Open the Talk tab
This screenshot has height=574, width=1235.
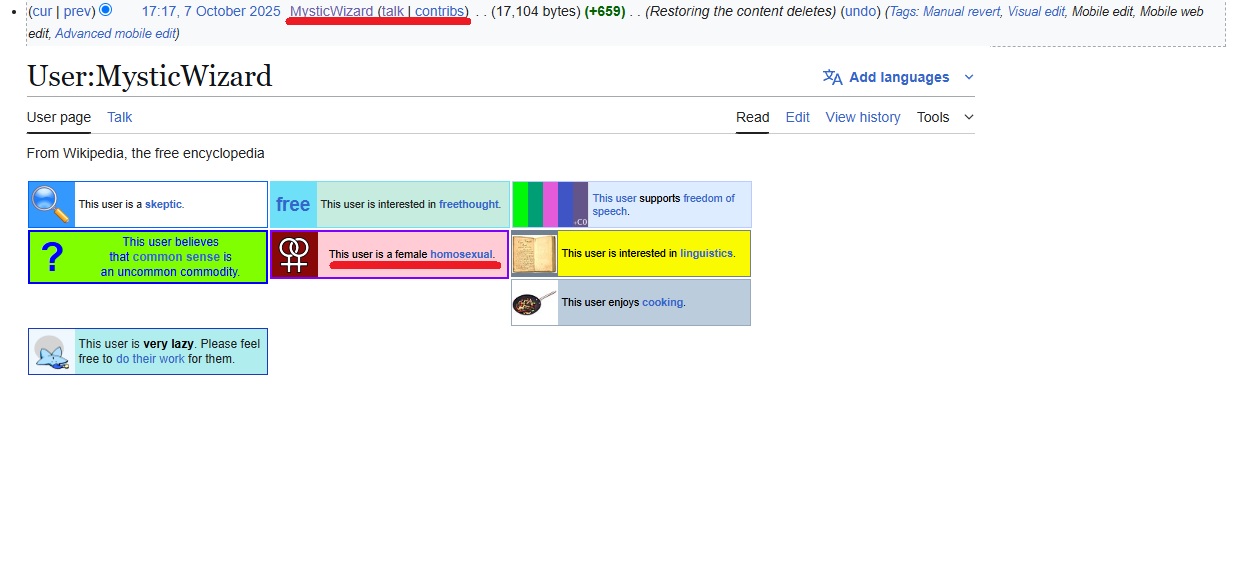click(x=120, y=117)
